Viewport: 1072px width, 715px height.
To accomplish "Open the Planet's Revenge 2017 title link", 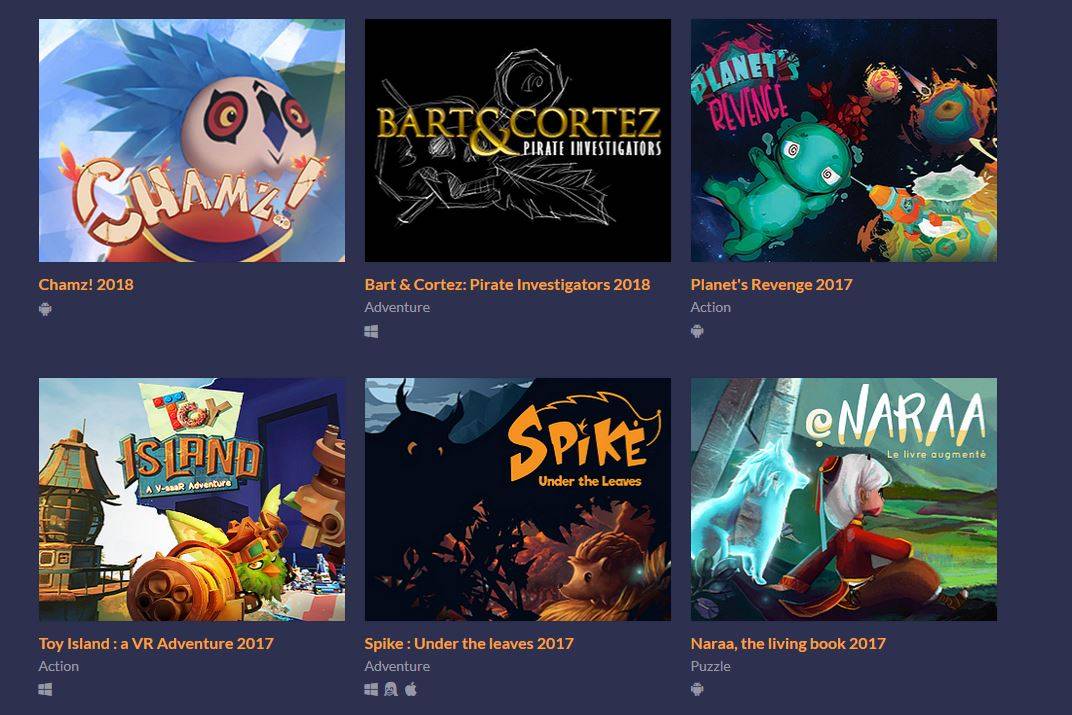I will pyautogui.click(x=771, y=284).
